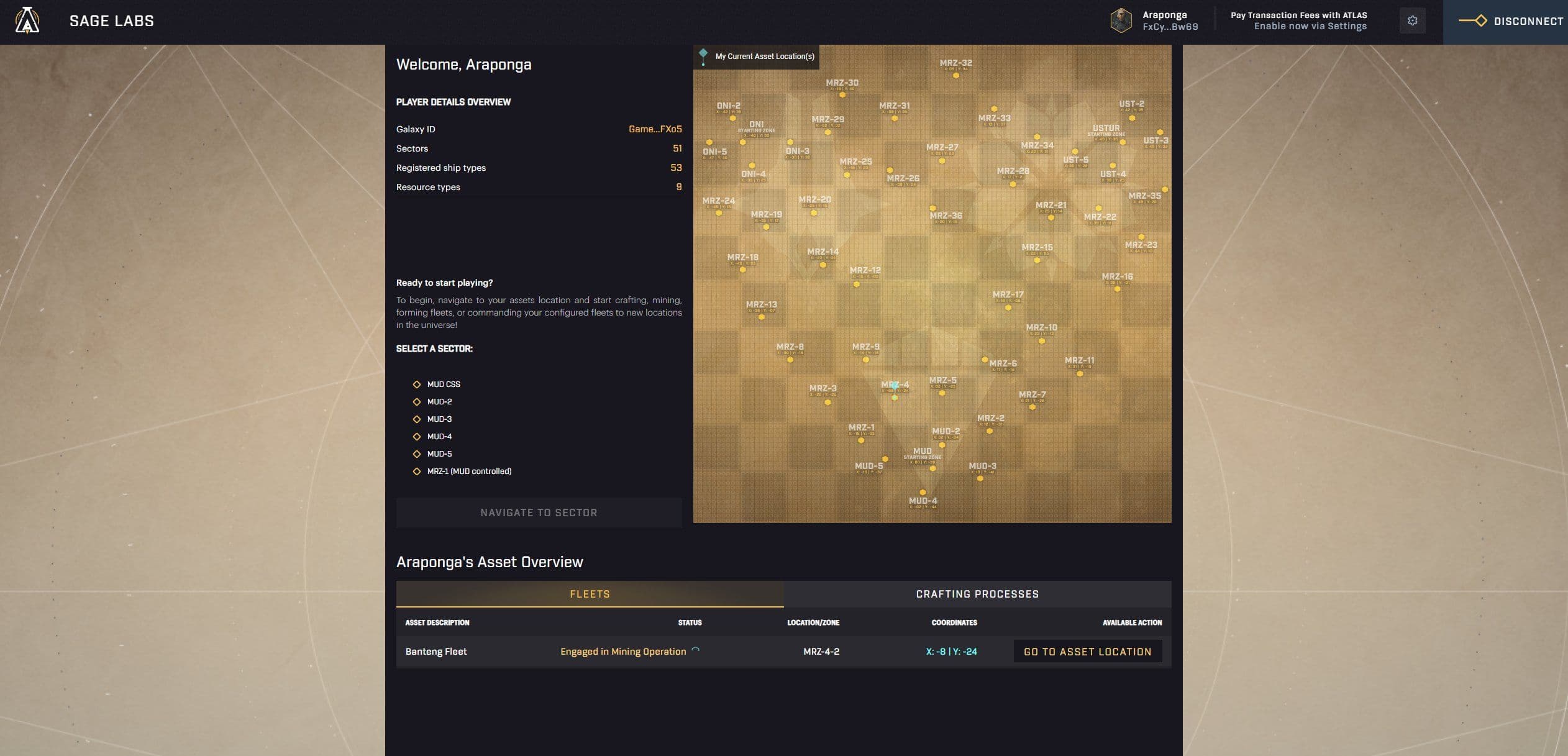Click the MRZ-27 sector marker on map
The width and height of the screenshot is (1568, 756).
[942, 161]
